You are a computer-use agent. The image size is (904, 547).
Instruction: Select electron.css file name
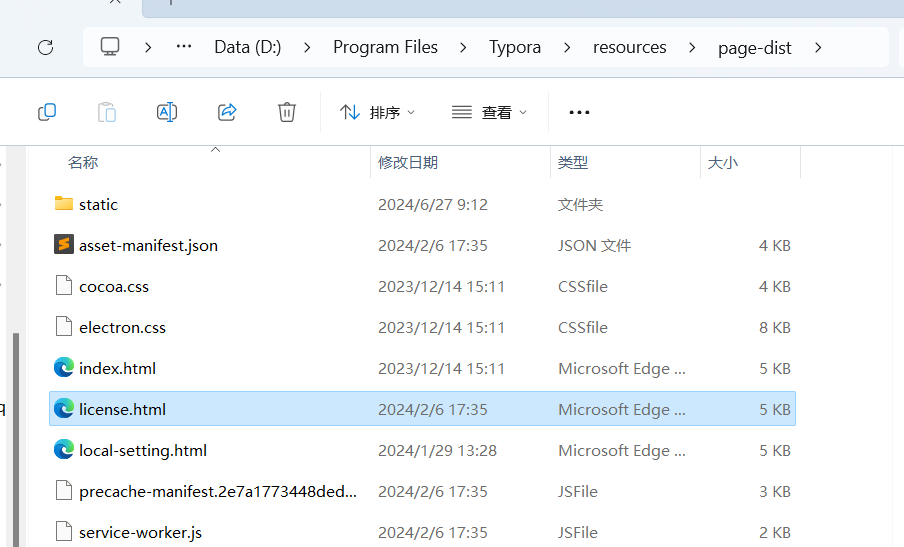(122, 327)
